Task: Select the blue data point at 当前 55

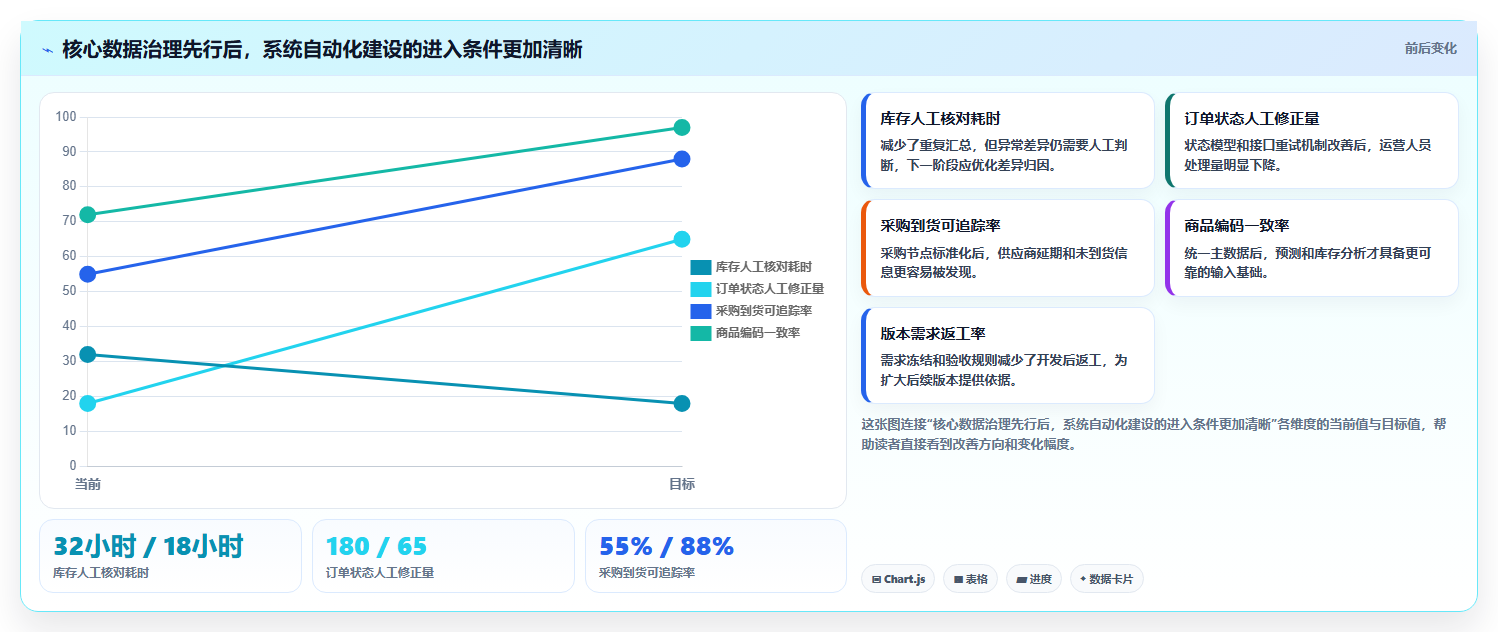Action: tap(88, 274)
